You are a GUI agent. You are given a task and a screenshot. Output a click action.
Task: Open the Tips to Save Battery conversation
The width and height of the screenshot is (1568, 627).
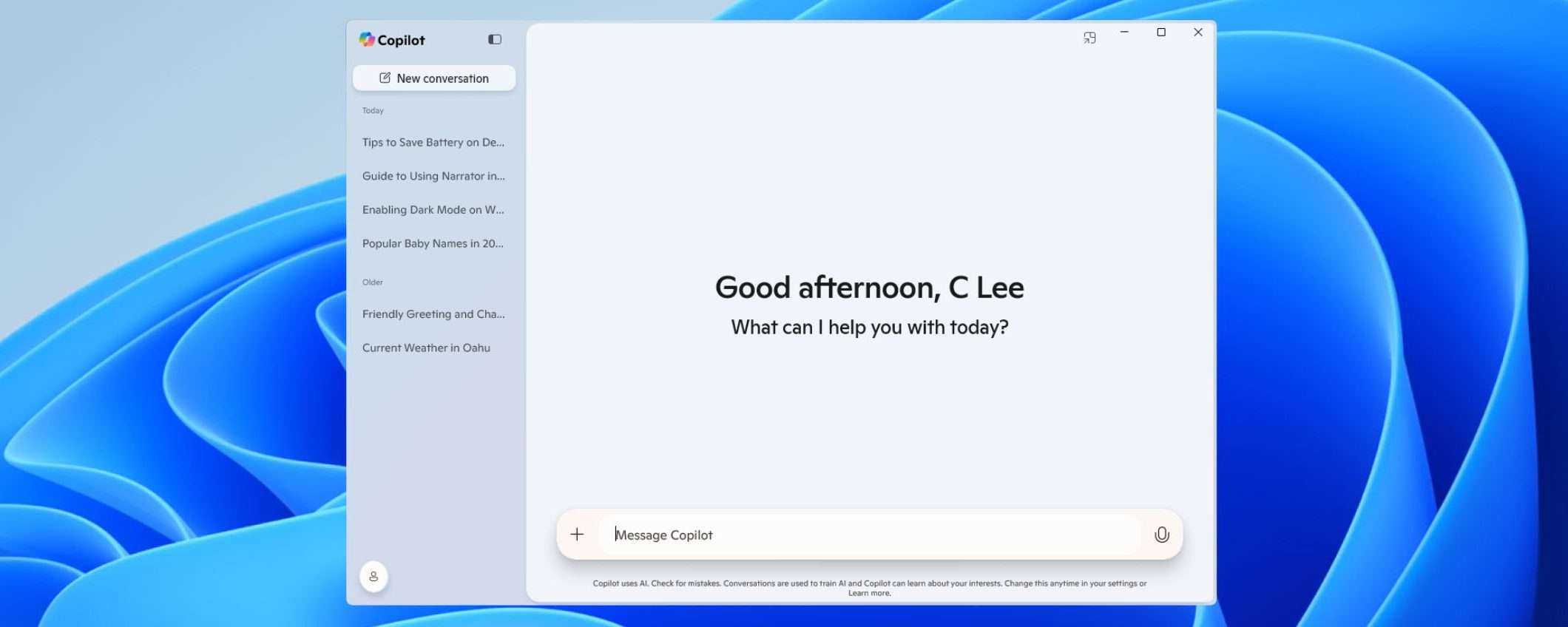point(433,142)
